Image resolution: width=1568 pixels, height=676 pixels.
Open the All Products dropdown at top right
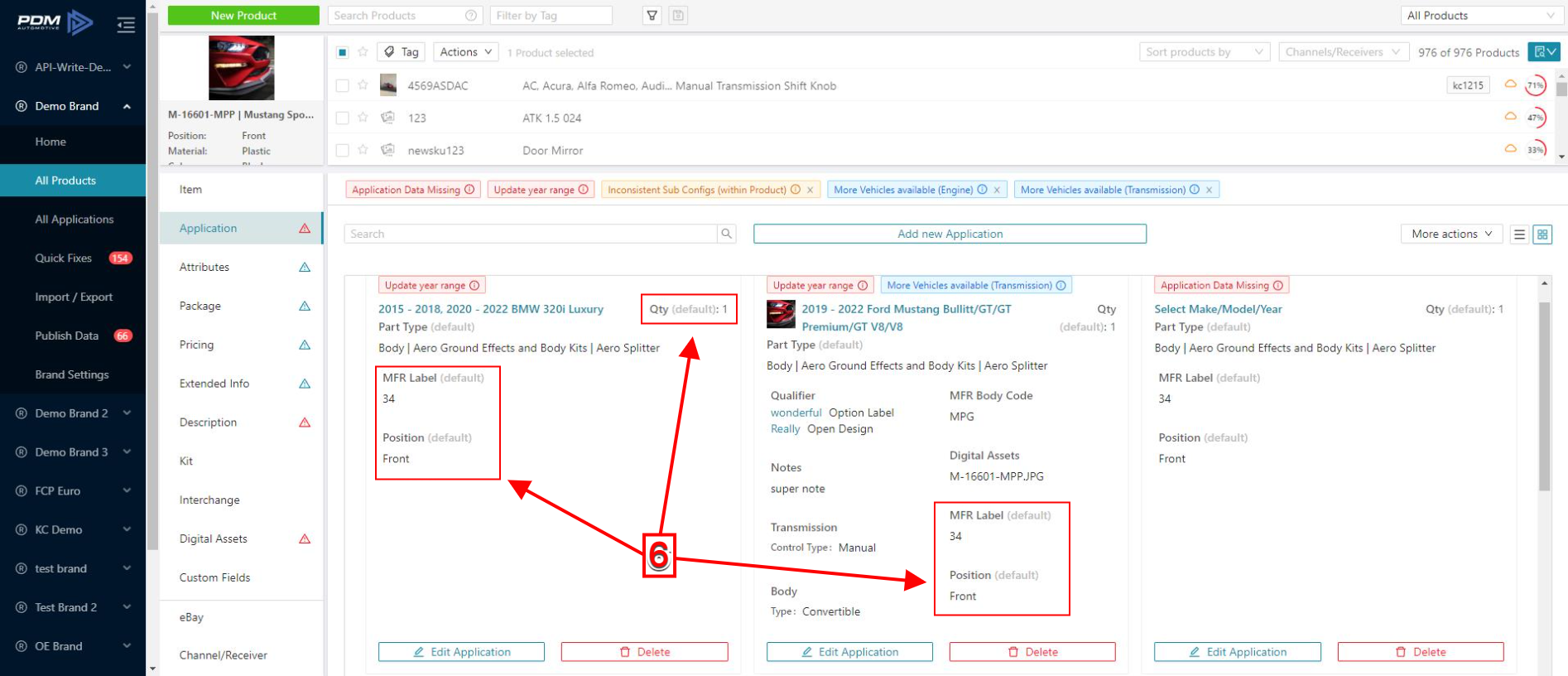[x=1481, y=16]
